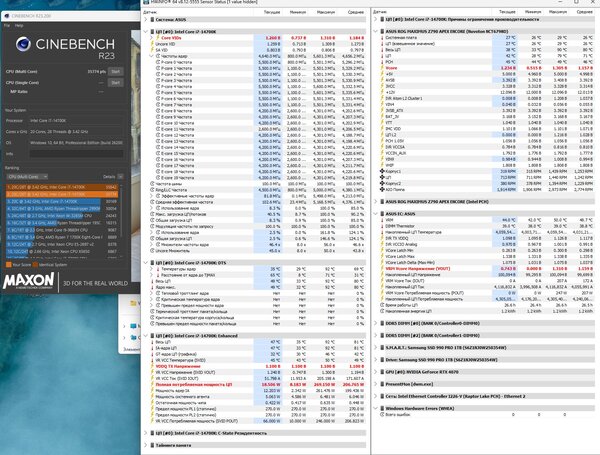600x455 pixels.
Task: Click the fan icon next to AIO Помпа
Action: pos(382,189)
